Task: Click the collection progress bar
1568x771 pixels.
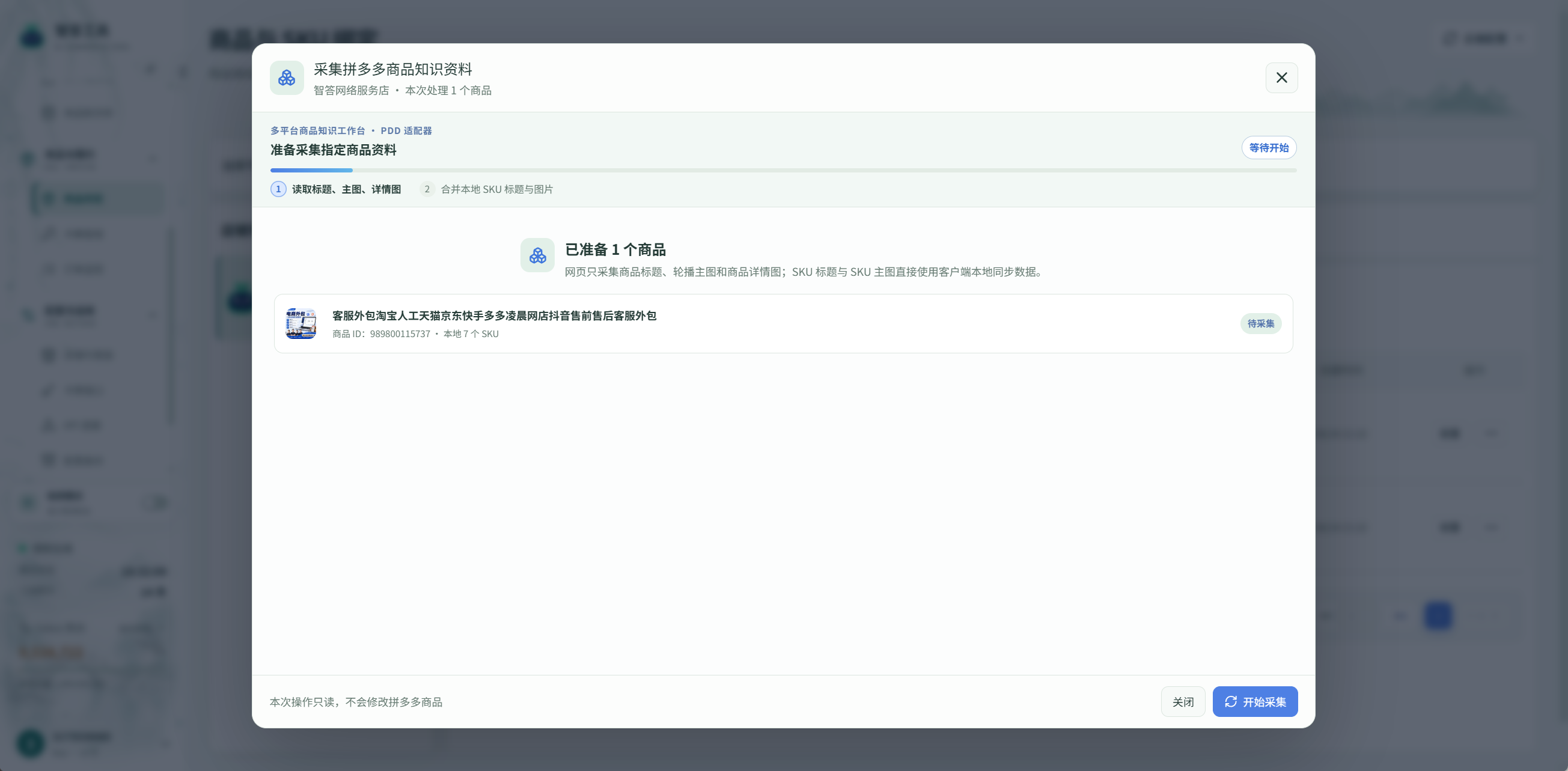Action: point(783,171)
